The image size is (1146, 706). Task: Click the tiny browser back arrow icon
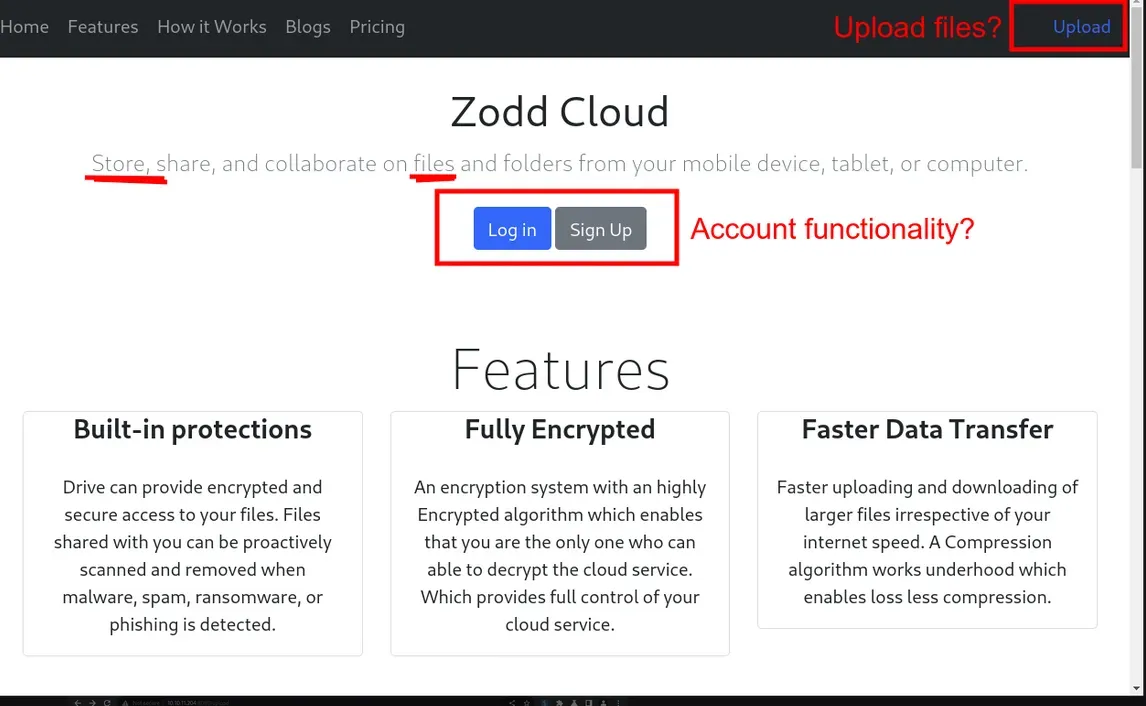point(77,702)
